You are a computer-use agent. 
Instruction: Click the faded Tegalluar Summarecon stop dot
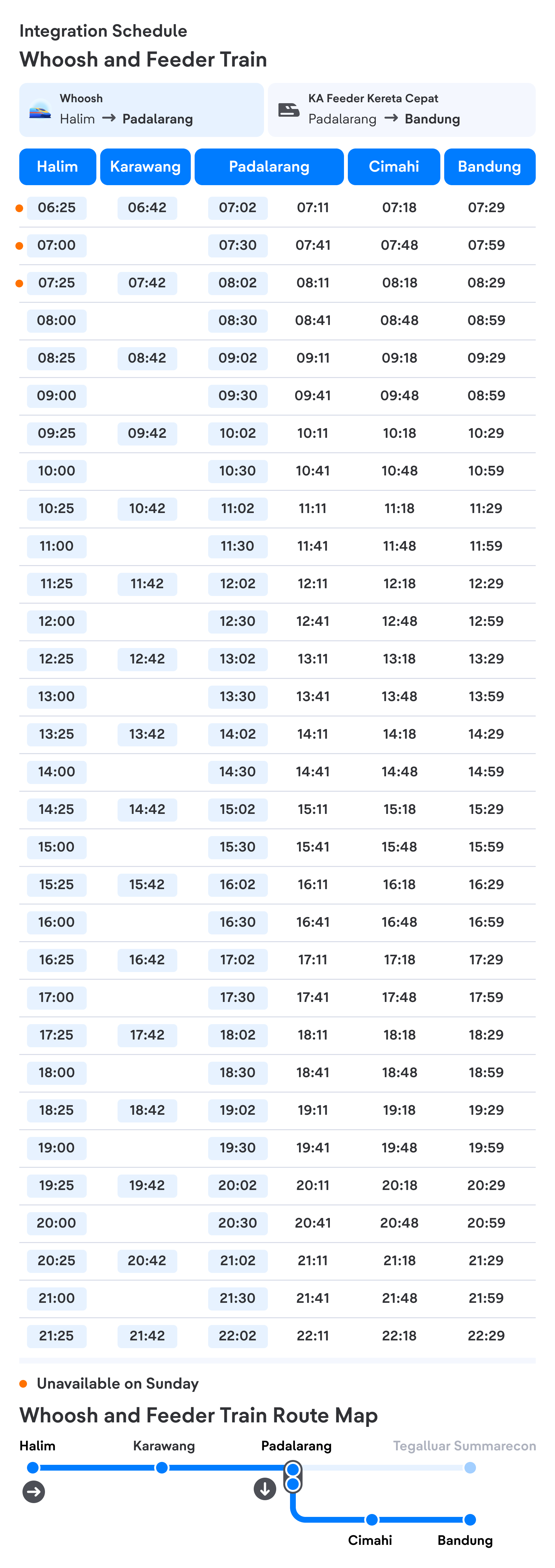(470, 1468)
